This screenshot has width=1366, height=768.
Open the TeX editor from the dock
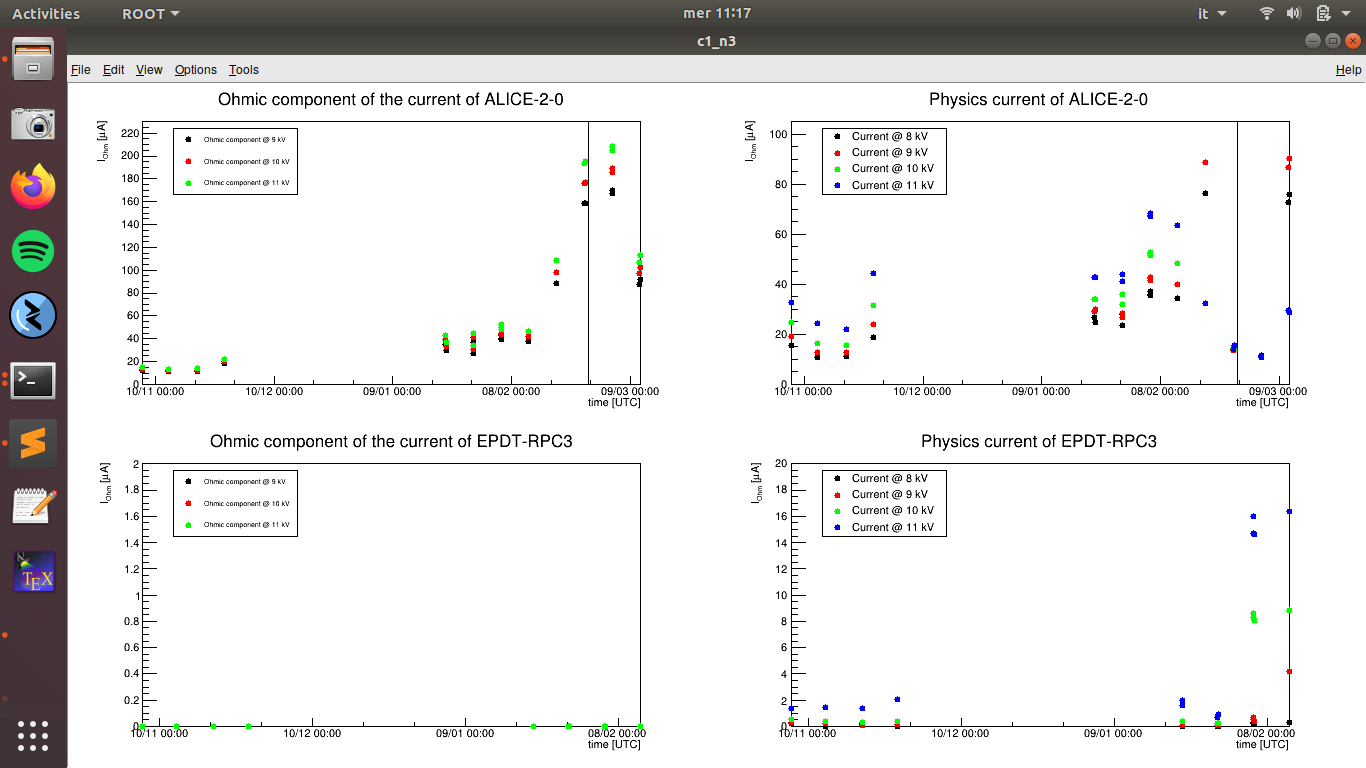click(x=33, y=571)
